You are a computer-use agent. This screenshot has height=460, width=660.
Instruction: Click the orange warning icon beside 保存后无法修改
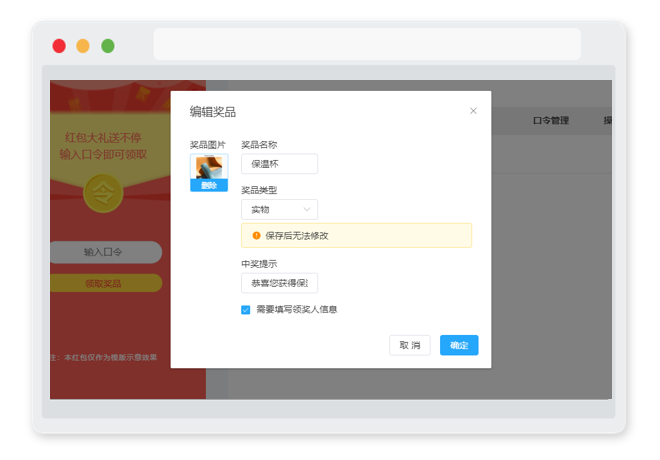click(x=256, y=235)
